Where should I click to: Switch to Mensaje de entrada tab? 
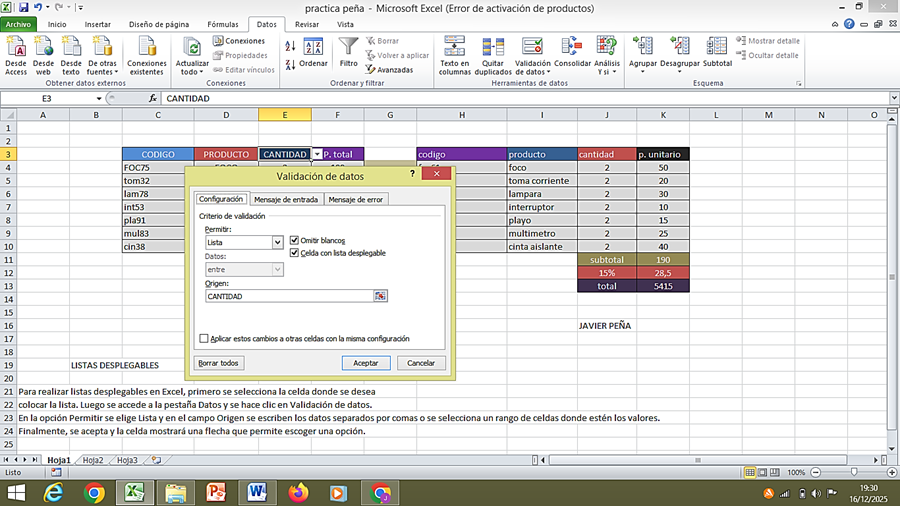pos(286,199)
